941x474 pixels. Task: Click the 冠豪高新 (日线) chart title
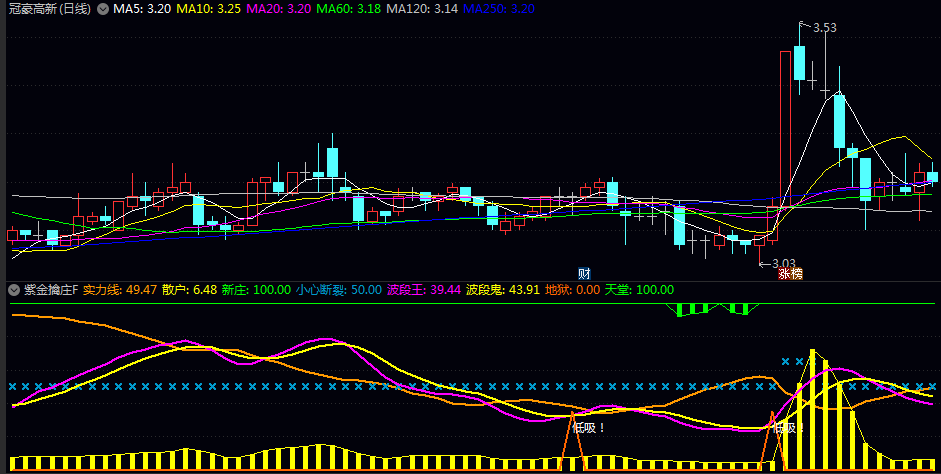[x=48, y=9]
